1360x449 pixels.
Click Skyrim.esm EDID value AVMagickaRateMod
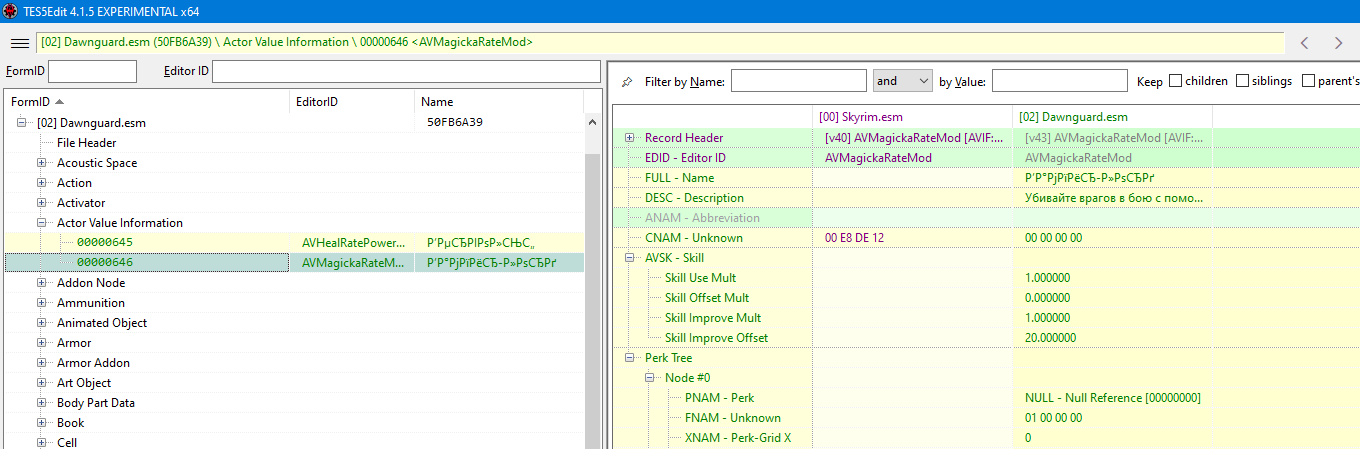878,158
